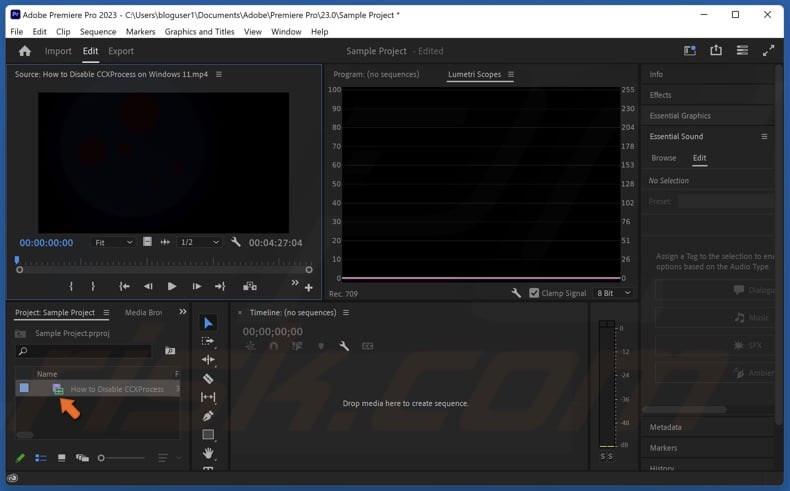Open the Quick Export share icon
Viewport: 790px width, 491px height.
coord(716,50)
